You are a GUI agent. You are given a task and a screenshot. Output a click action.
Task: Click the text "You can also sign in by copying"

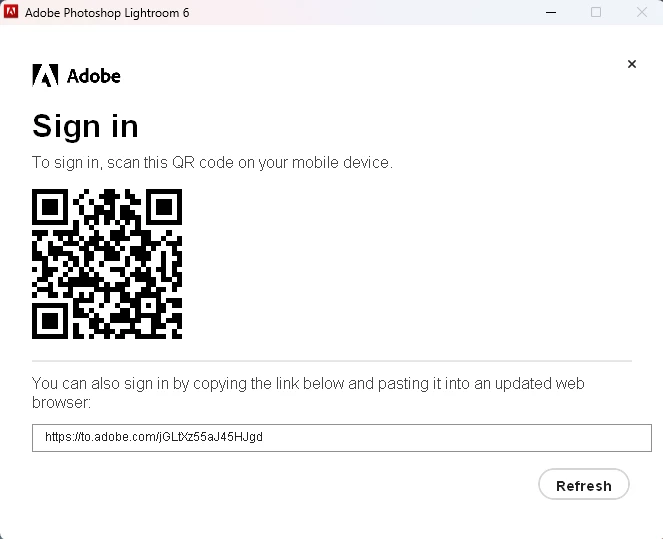[x=140, y=383]
